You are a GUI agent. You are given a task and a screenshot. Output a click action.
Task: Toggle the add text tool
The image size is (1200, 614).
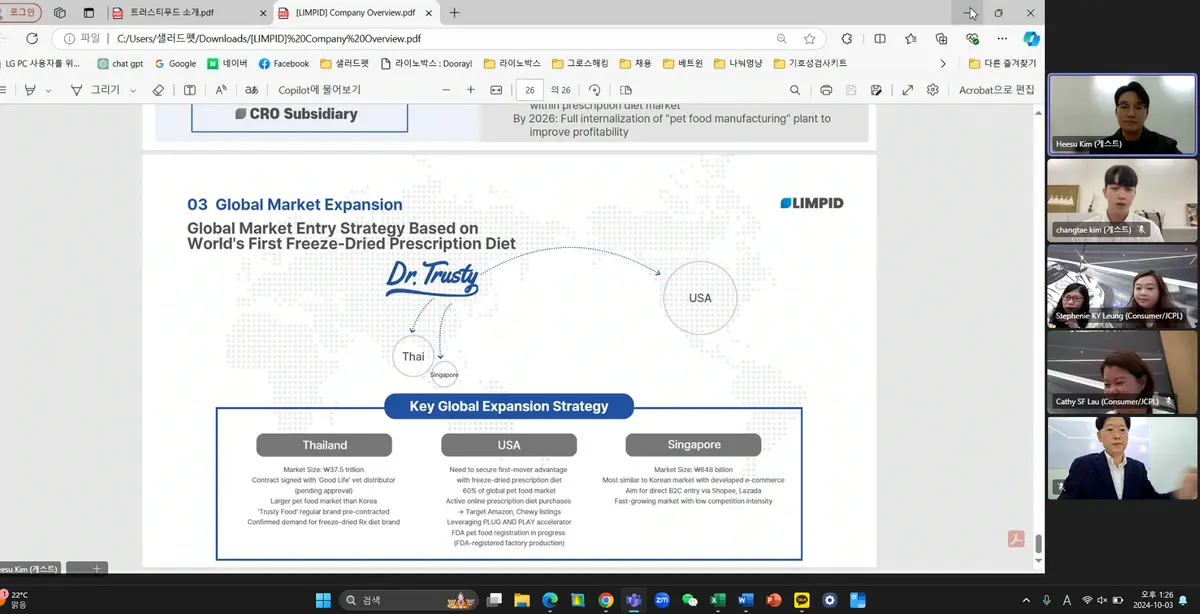[190, 90]
